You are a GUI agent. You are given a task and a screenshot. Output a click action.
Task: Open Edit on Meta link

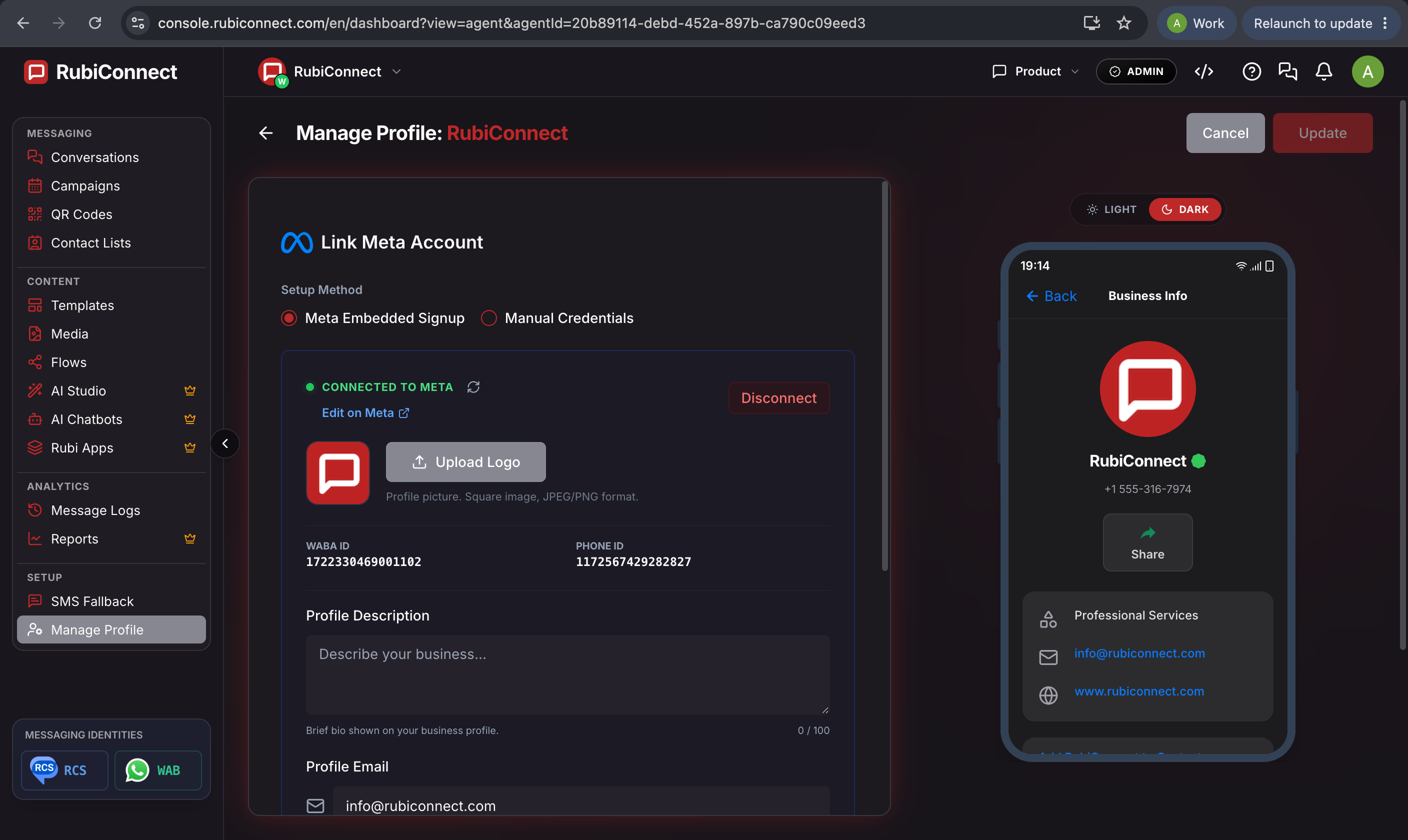(365, 412)
